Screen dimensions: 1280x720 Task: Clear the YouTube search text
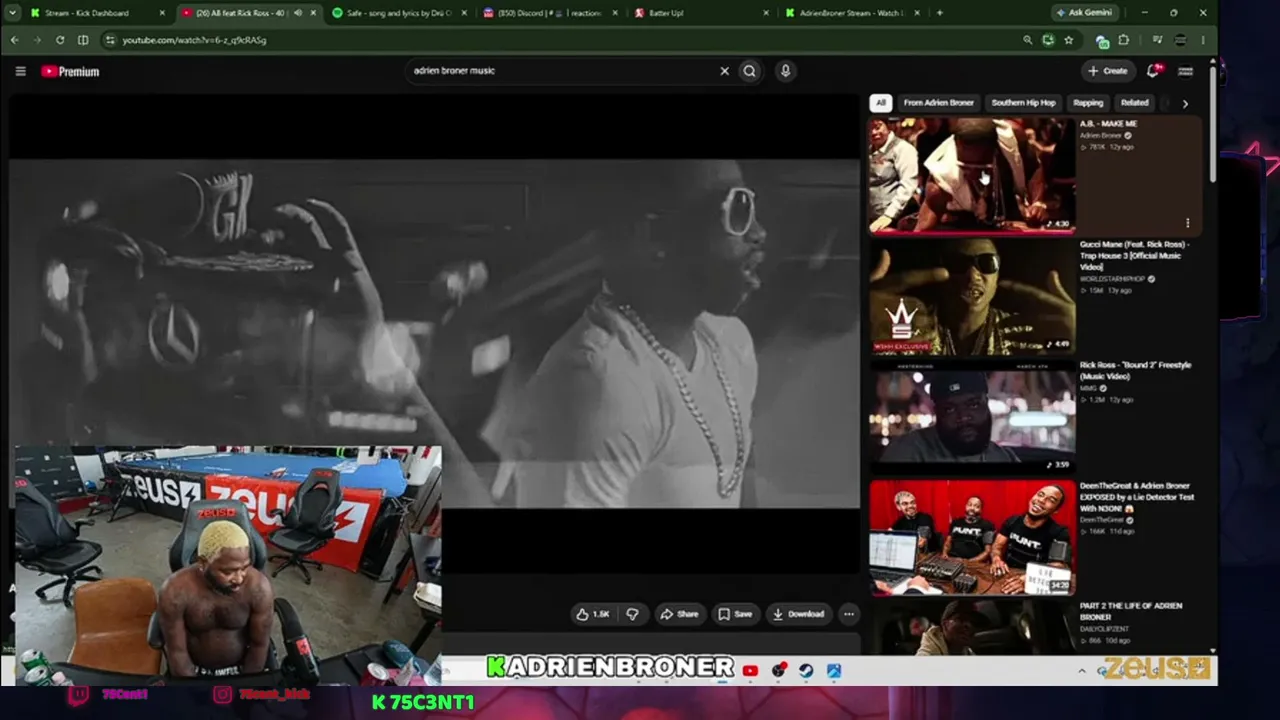click(725, 71)
